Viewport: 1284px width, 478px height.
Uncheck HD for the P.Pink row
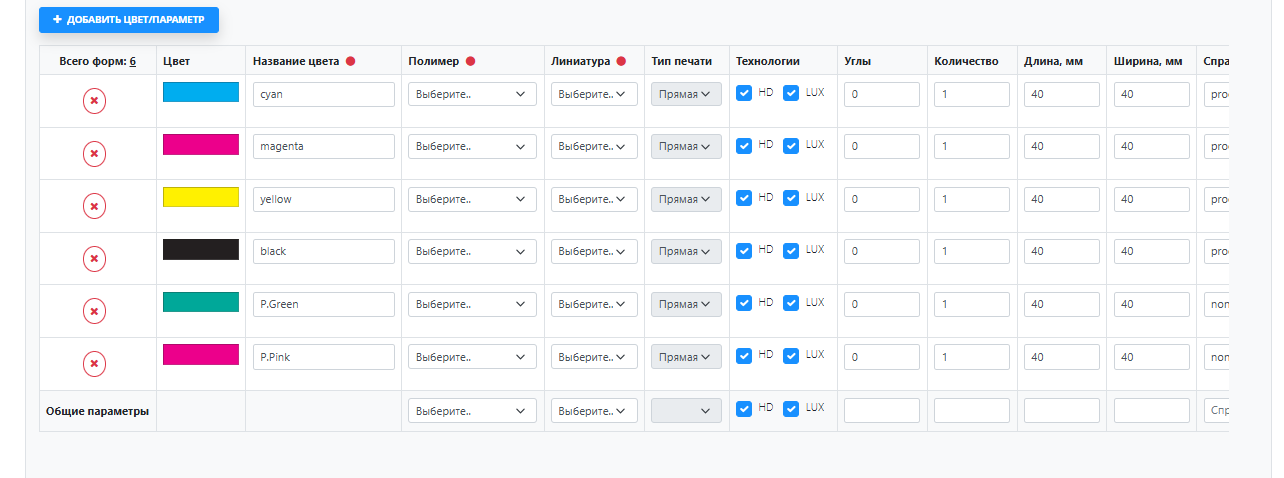(x=744, y=355)
